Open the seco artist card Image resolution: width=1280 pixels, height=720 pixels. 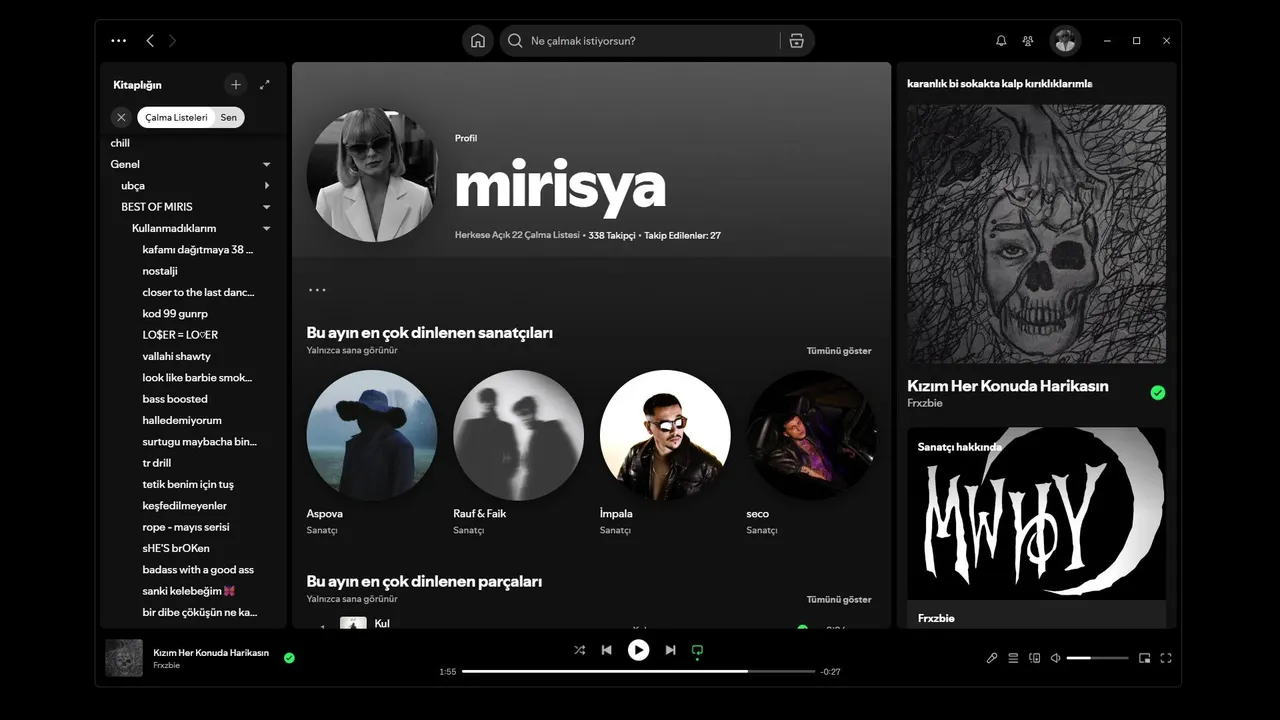[811, 453]
